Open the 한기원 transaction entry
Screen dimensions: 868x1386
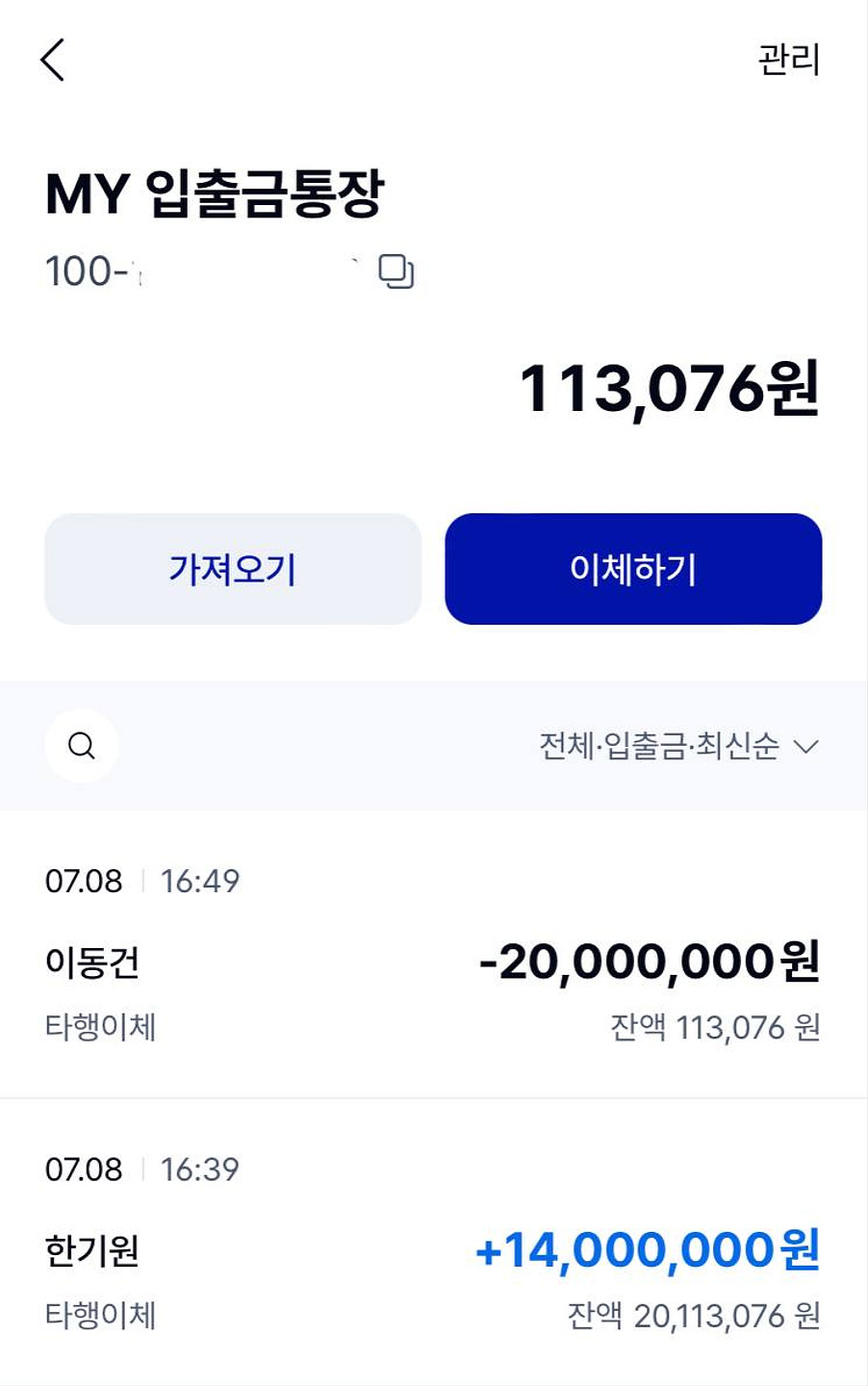pos(92,1250)
